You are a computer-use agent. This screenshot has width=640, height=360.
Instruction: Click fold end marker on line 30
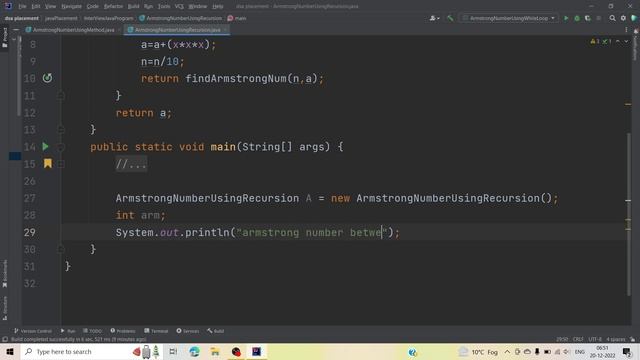click(61, 249)
